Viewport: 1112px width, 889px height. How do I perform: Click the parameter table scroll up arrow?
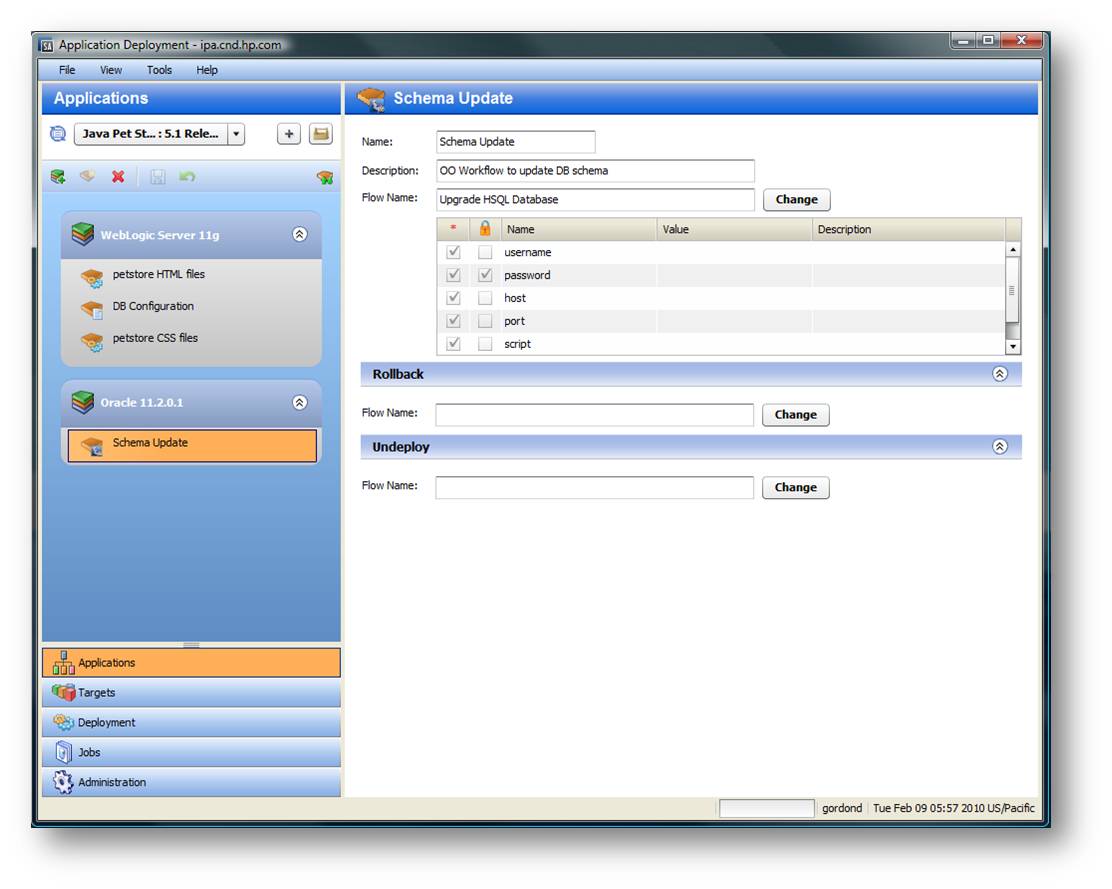click(1013, 250)
